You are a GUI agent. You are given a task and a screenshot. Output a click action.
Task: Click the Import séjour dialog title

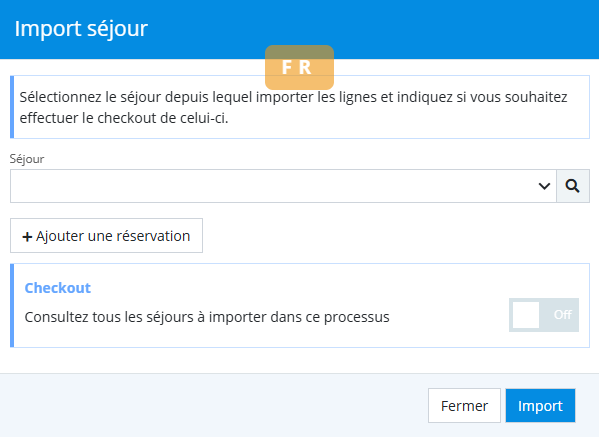click(x=81, y=29)
